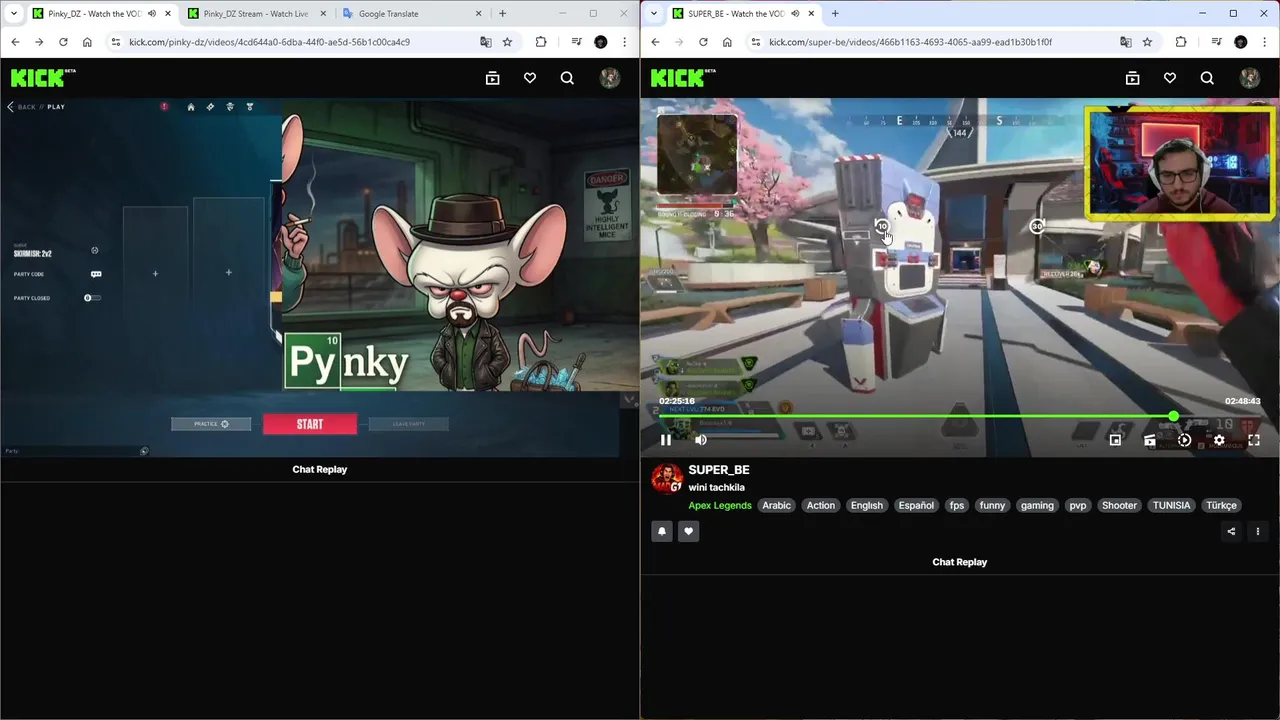Open tab search dropdown in left window
1280x720 pixels.
tap(13, 14)
